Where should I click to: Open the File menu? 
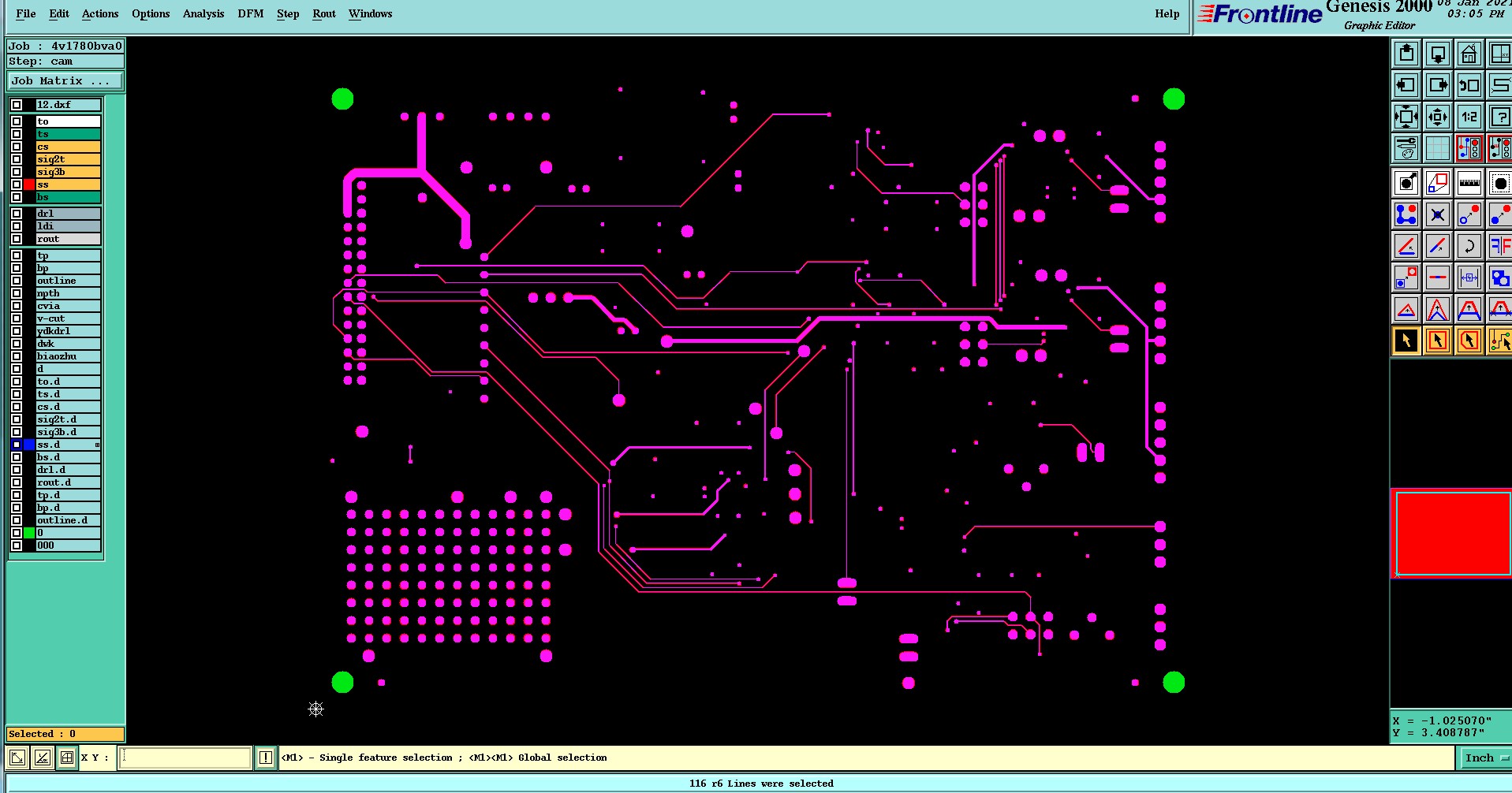tap(26, 13)
